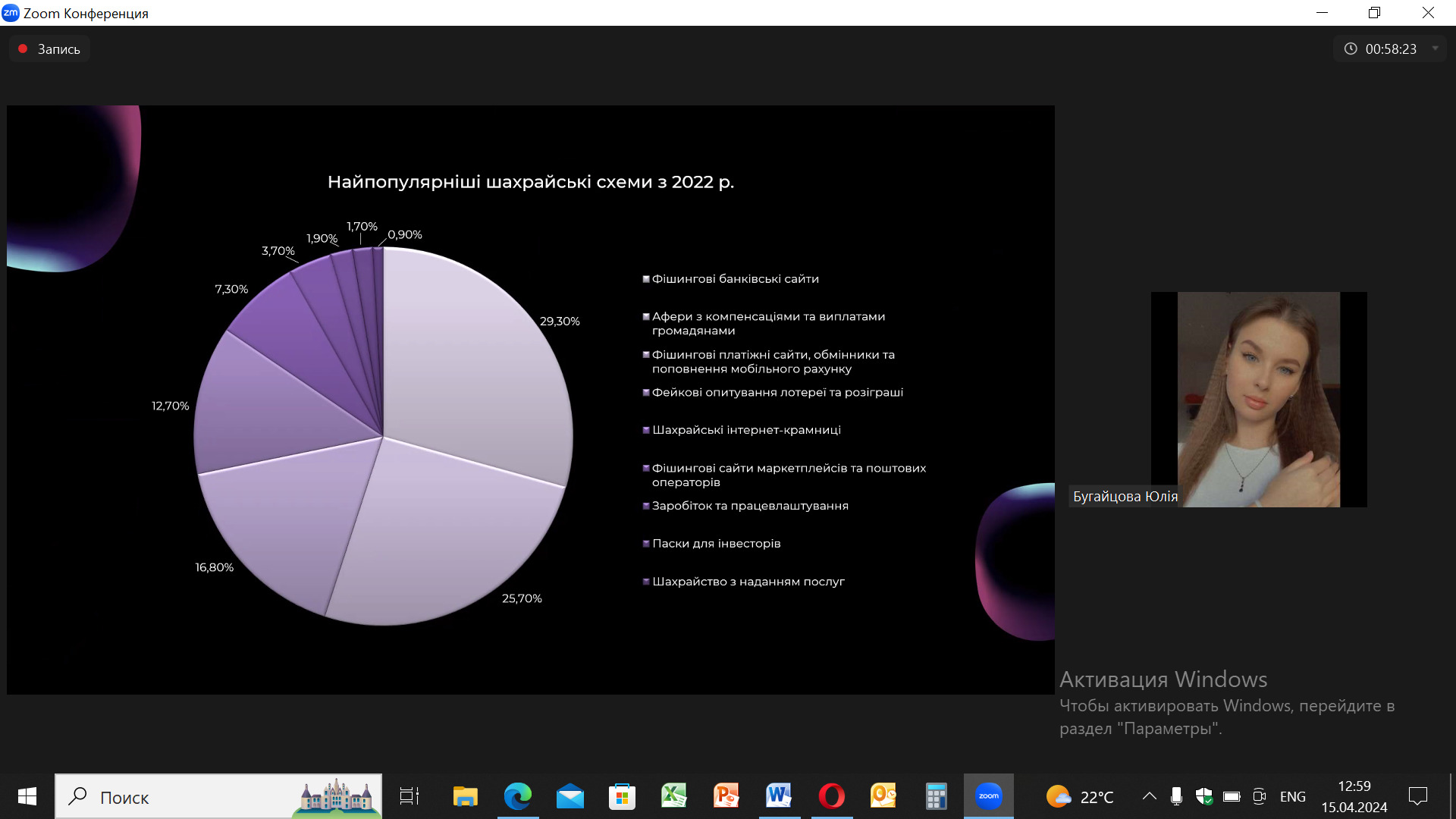This screenshot has width=1456, height=819.
Task: Switch the ENG input language
Action: tap(1292, 796)
